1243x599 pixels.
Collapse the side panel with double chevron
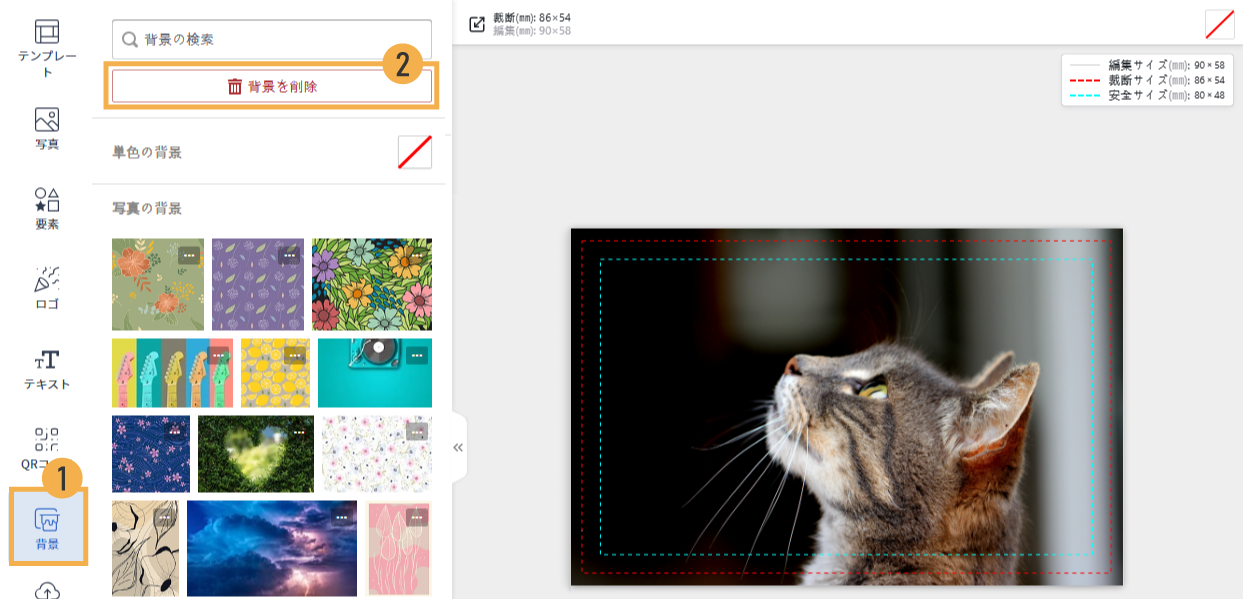[458, 447]
